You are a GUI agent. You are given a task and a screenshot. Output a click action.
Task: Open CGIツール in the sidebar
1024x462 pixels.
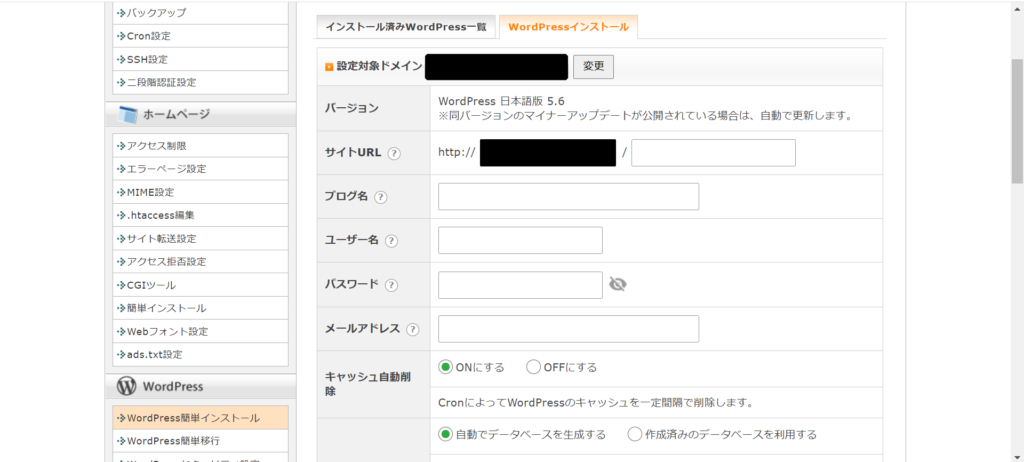[200, 285]
